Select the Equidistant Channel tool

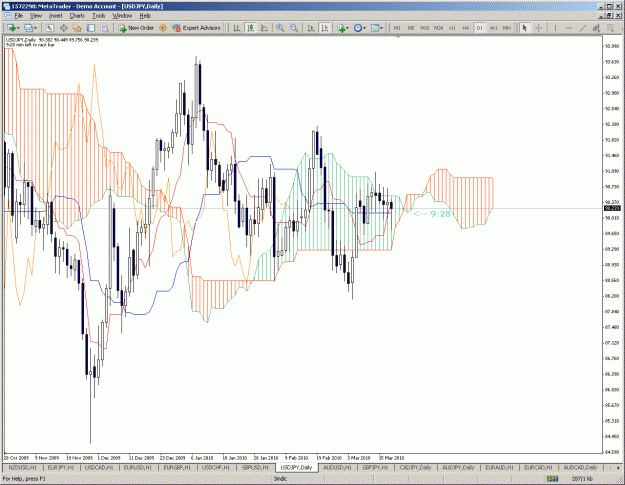(596, 28)
